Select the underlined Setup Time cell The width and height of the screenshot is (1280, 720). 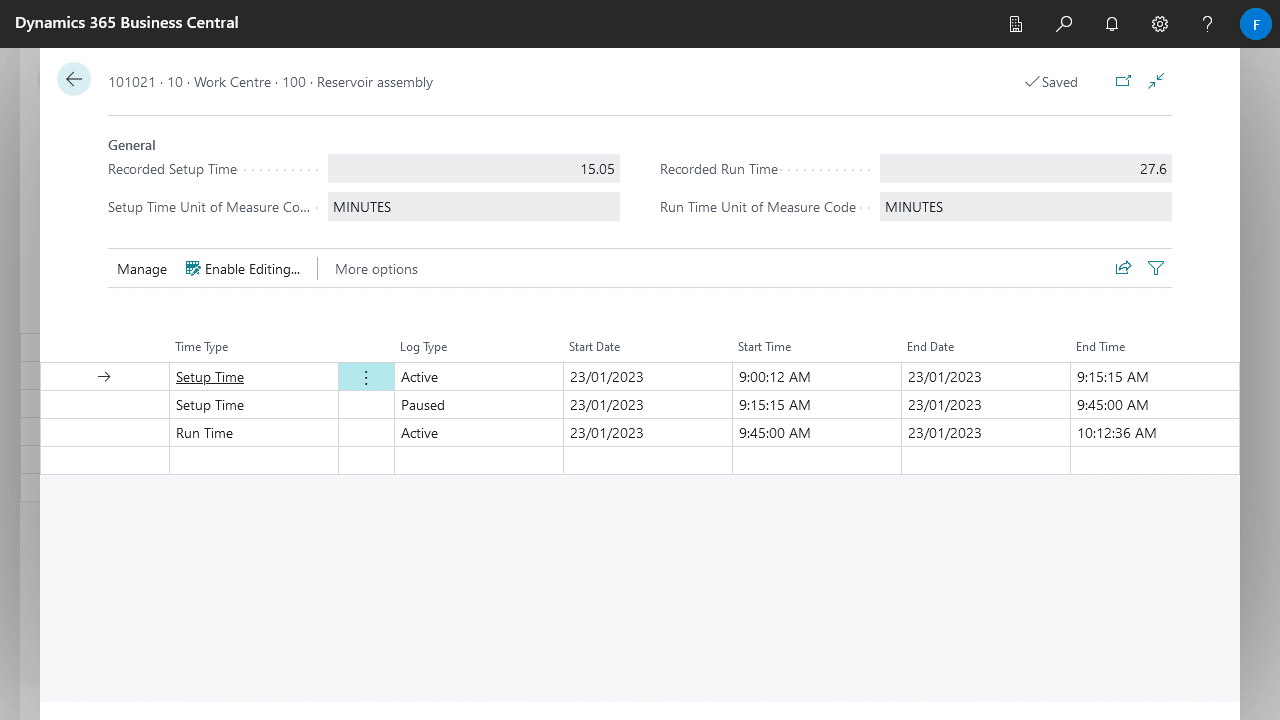click(x=254, y=377)
